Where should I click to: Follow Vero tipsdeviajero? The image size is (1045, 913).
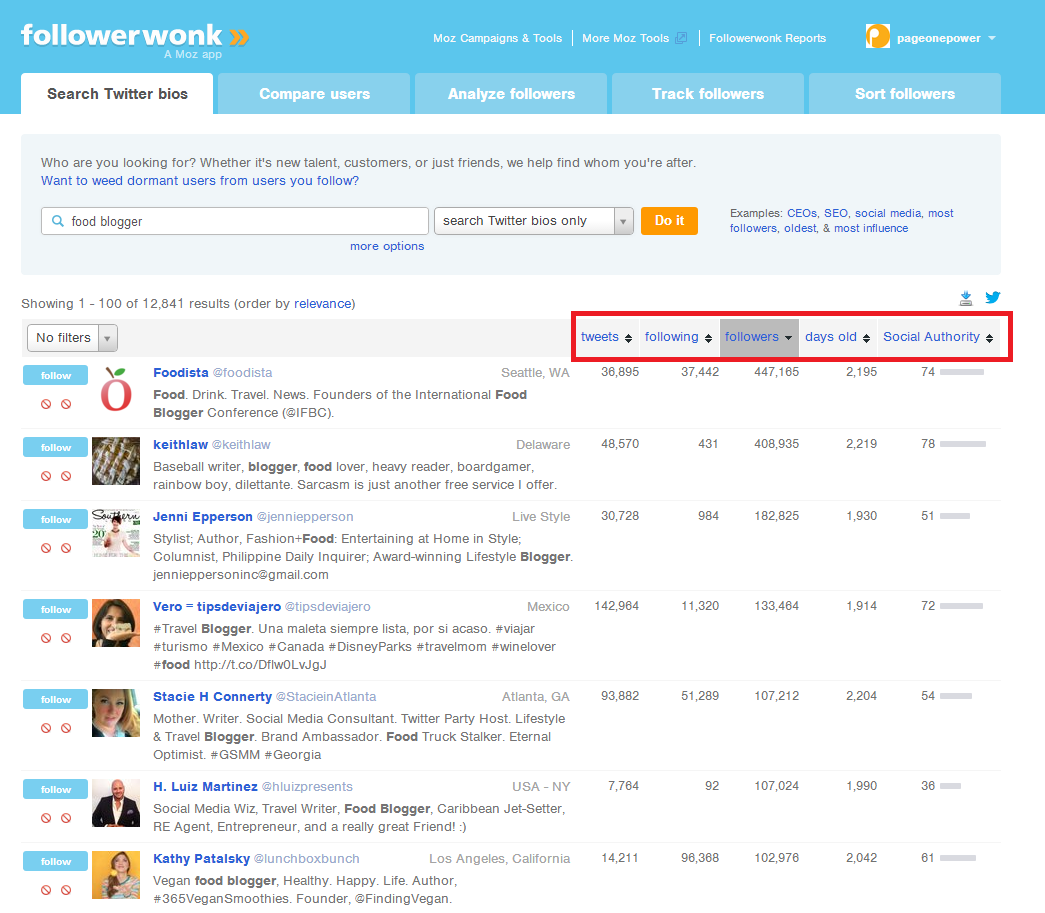click(x=55, y=609)
